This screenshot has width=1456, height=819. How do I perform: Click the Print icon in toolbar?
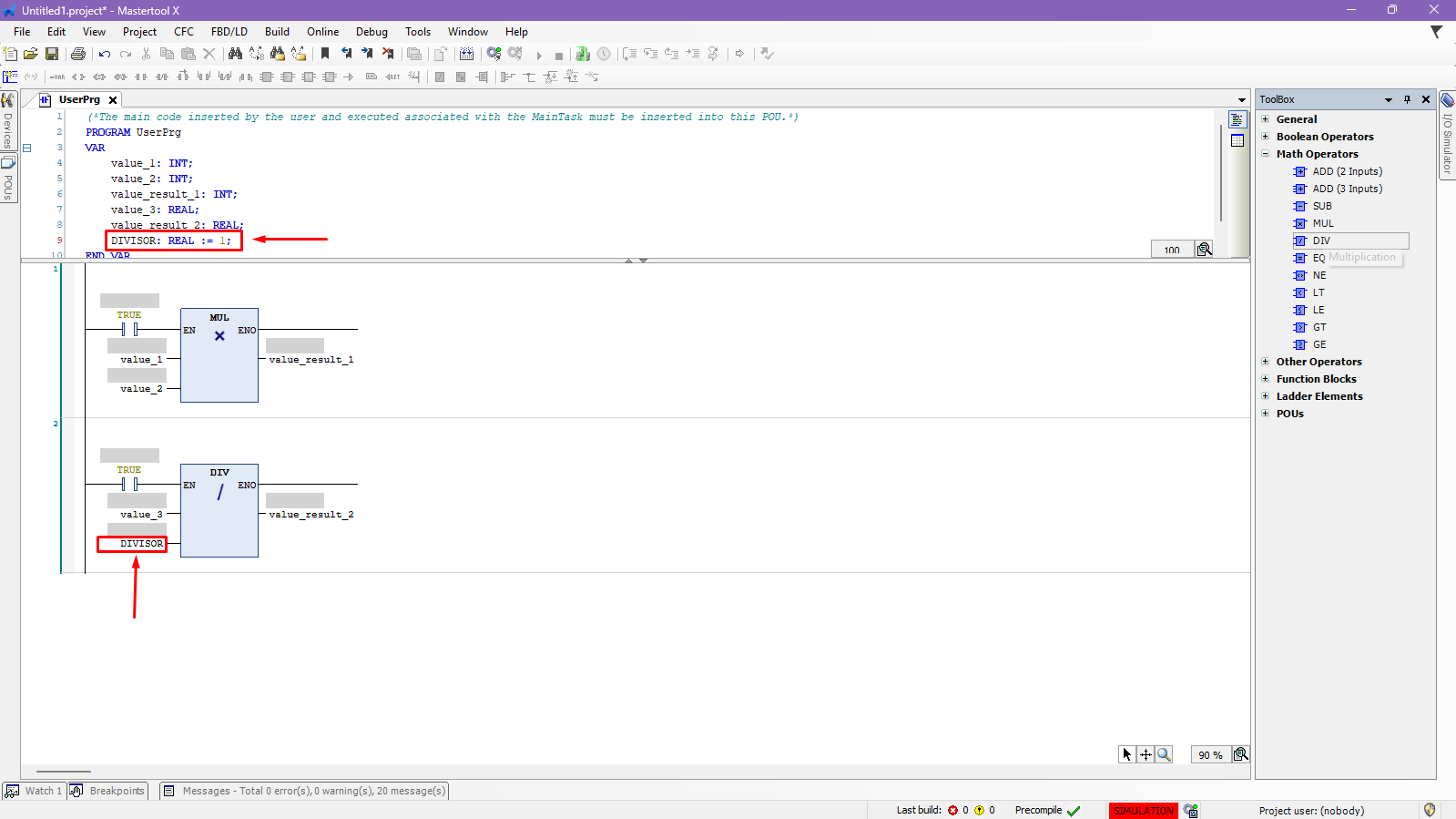(78, 55)
